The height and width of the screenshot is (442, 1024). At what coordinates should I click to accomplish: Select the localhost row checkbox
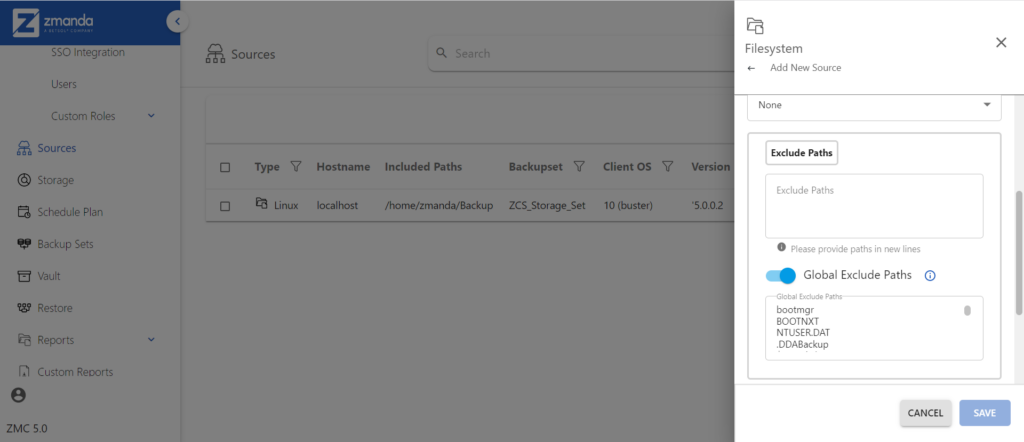[x=225, y=206]
